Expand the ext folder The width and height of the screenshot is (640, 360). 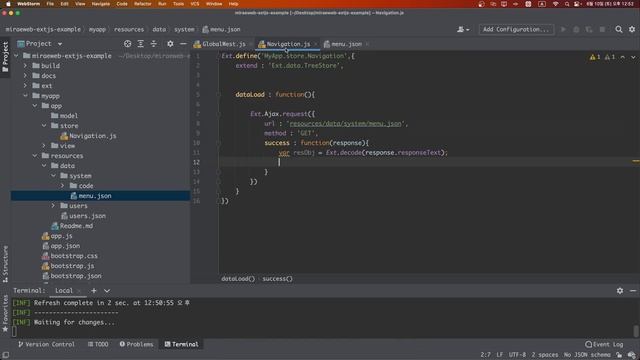pyautogui.click(x=25, y=86)
